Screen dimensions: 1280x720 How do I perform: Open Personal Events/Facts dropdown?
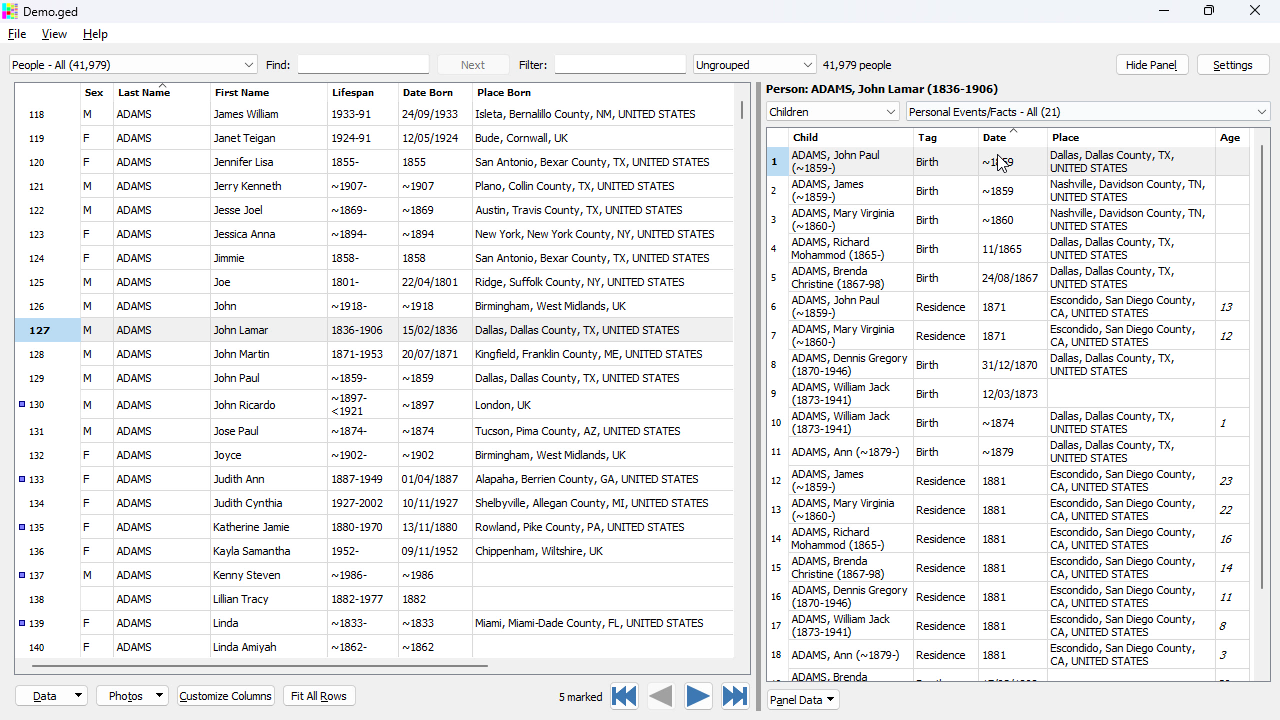[x=1087, y=112]
